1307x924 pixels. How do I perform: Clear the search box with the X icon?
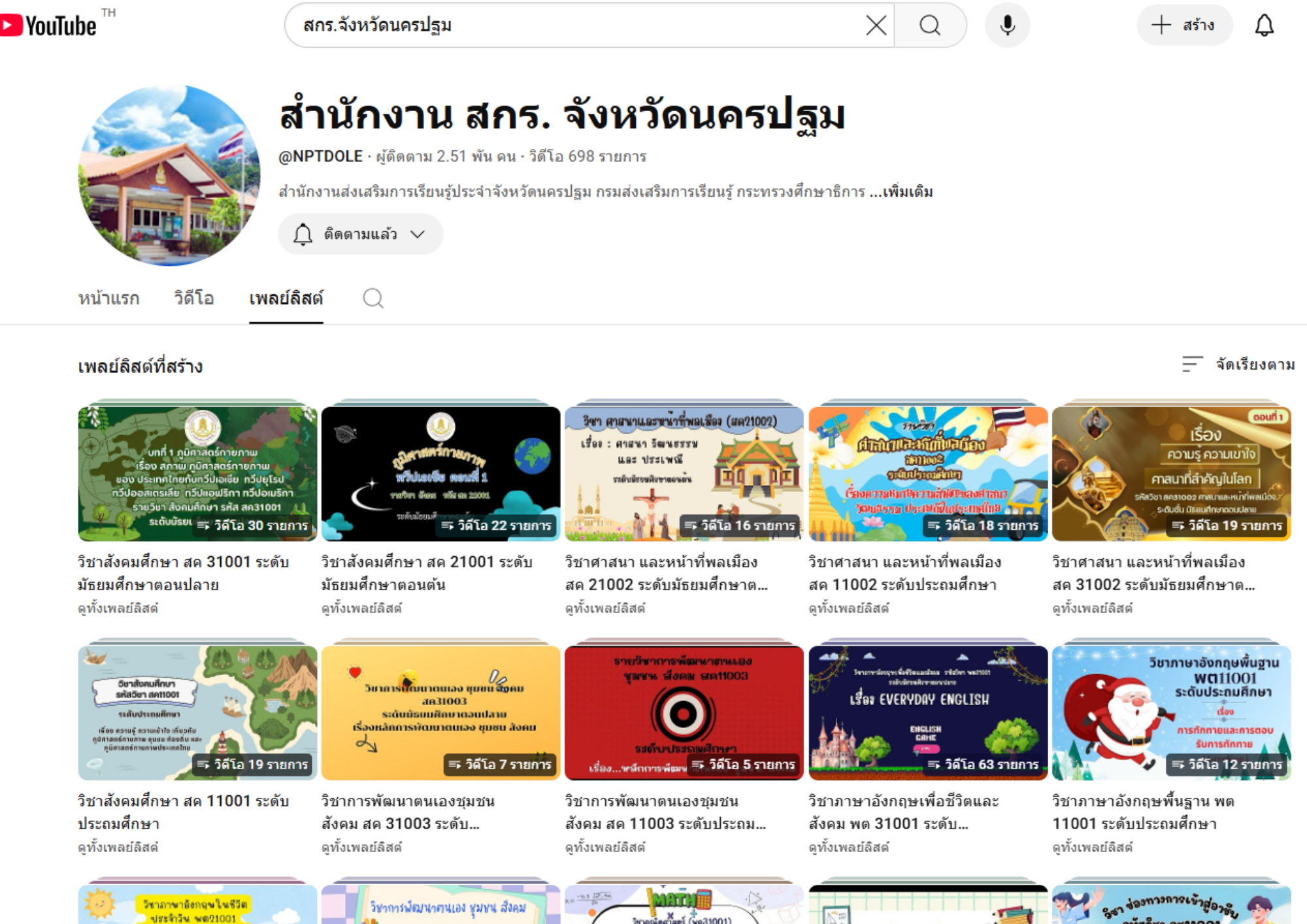(876, 25)
